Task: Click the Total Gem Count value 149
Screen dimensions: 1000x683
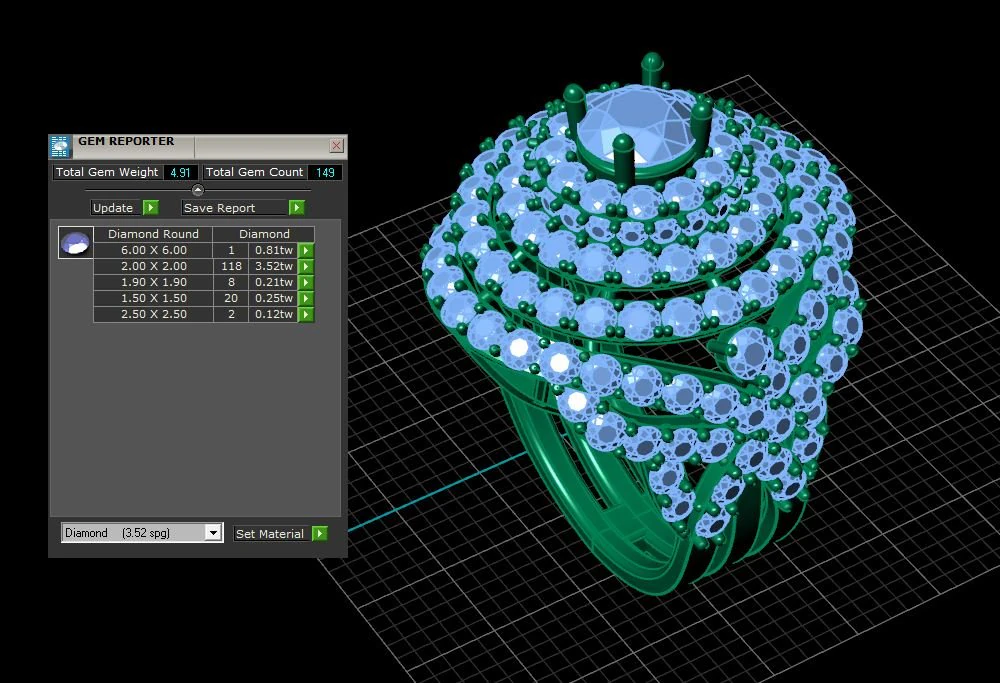Action: (325, 172)
